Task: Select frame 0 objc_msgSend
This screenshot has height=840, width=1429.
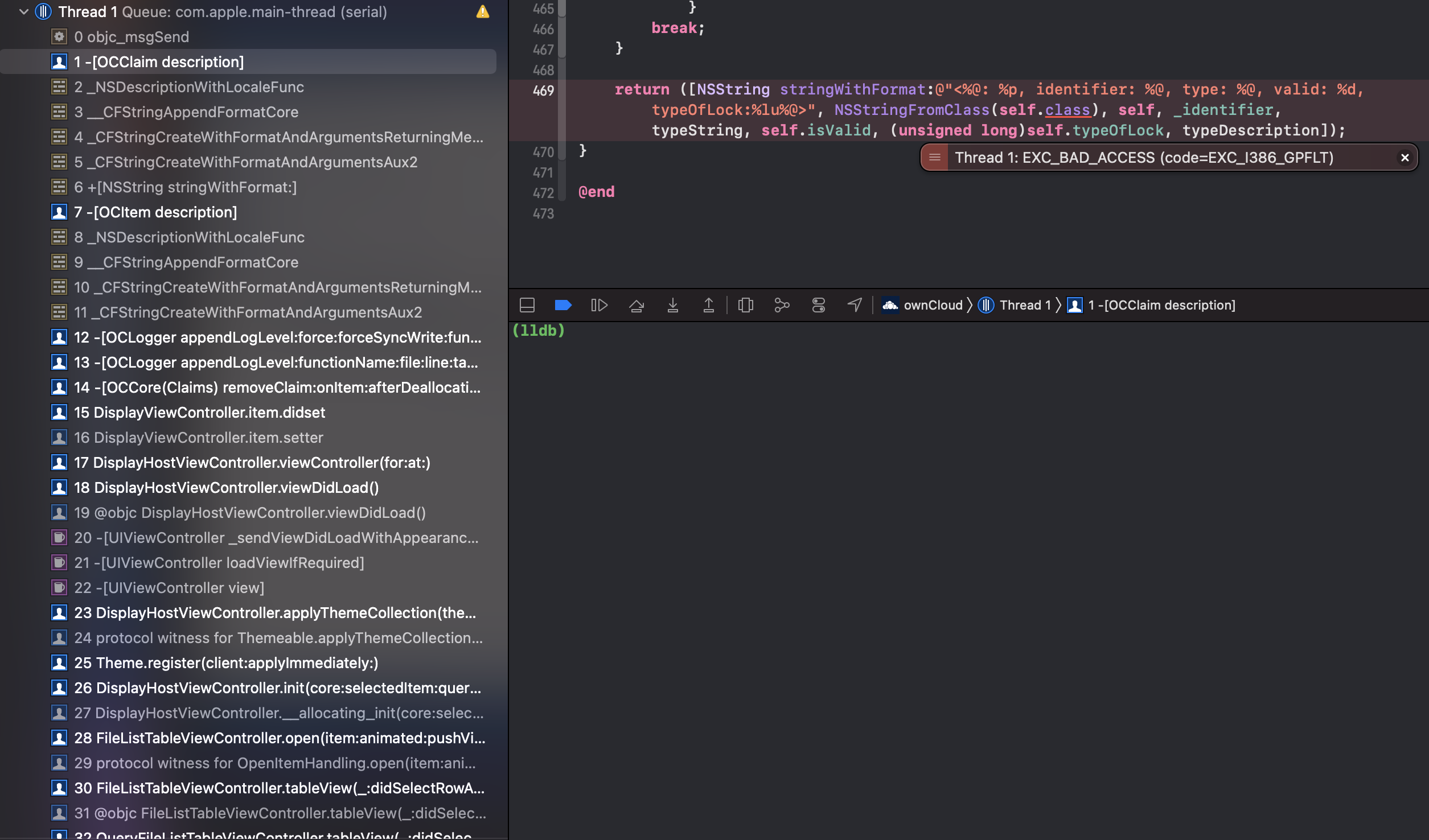Action: [x=248, y=37]
